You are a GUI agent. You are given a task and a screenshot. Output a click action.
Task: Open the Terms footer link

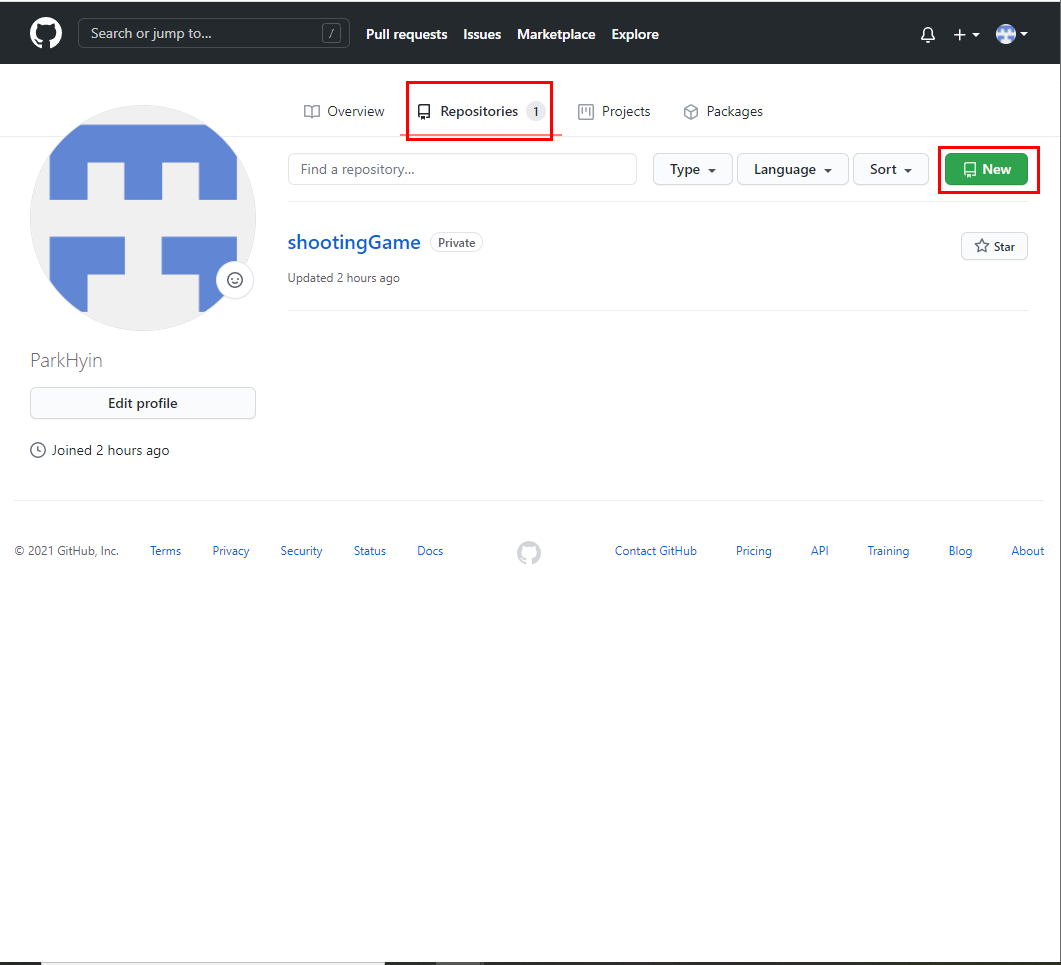click(x=165, y=551)
